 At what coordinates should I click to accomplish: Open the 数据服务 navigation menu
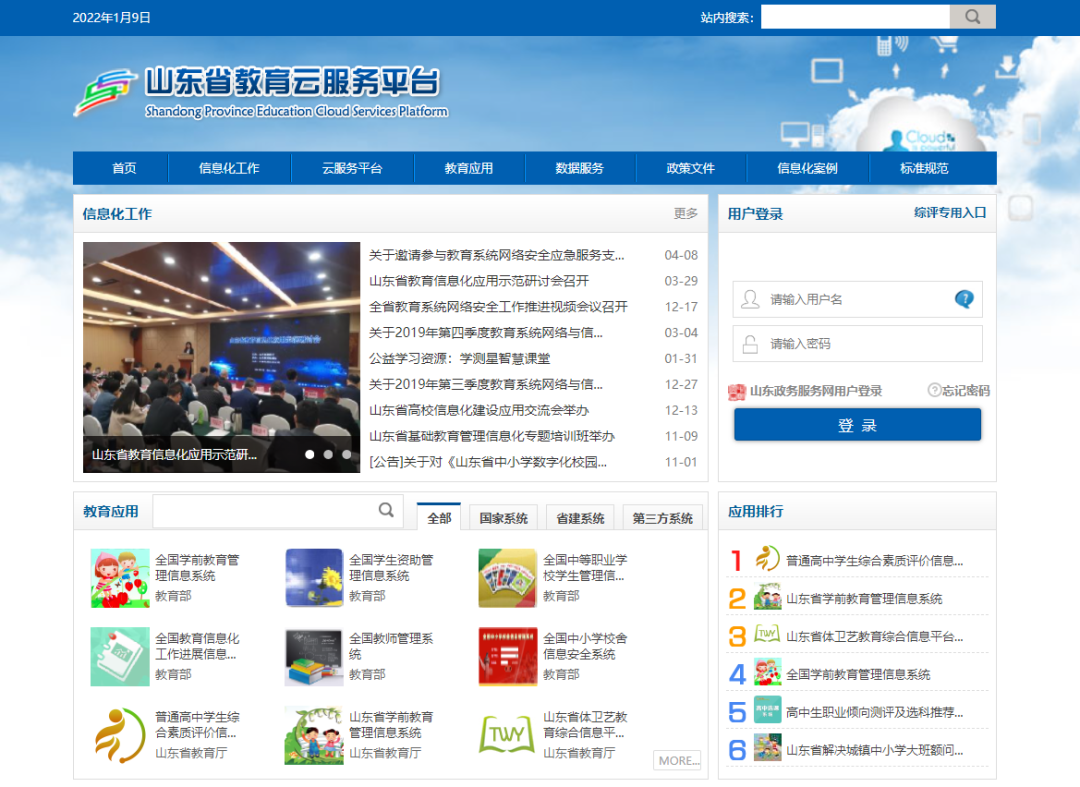click(581, 168)
